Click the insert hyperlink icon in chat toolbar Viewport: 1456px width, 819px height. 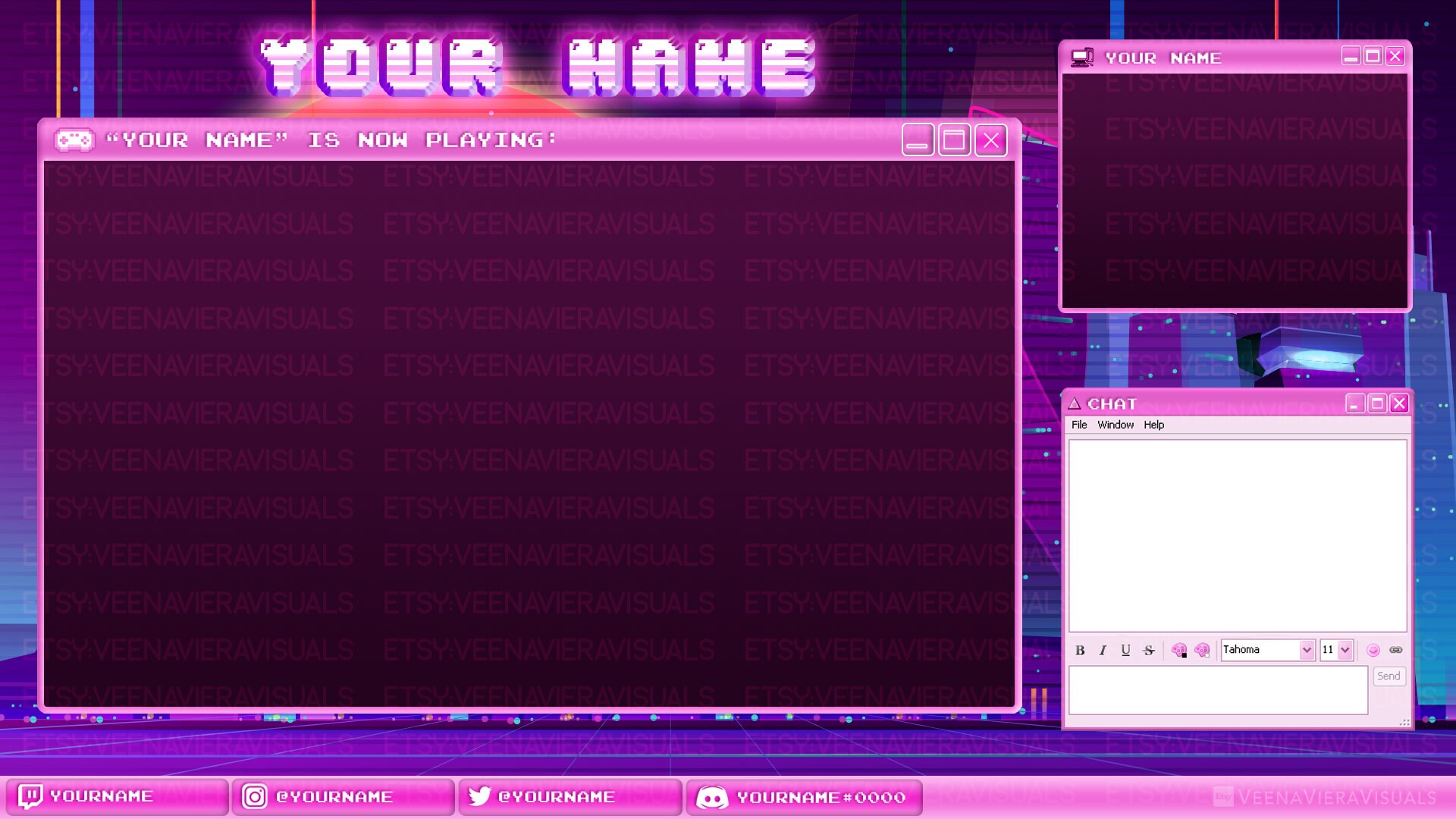tap(1397, 650)
